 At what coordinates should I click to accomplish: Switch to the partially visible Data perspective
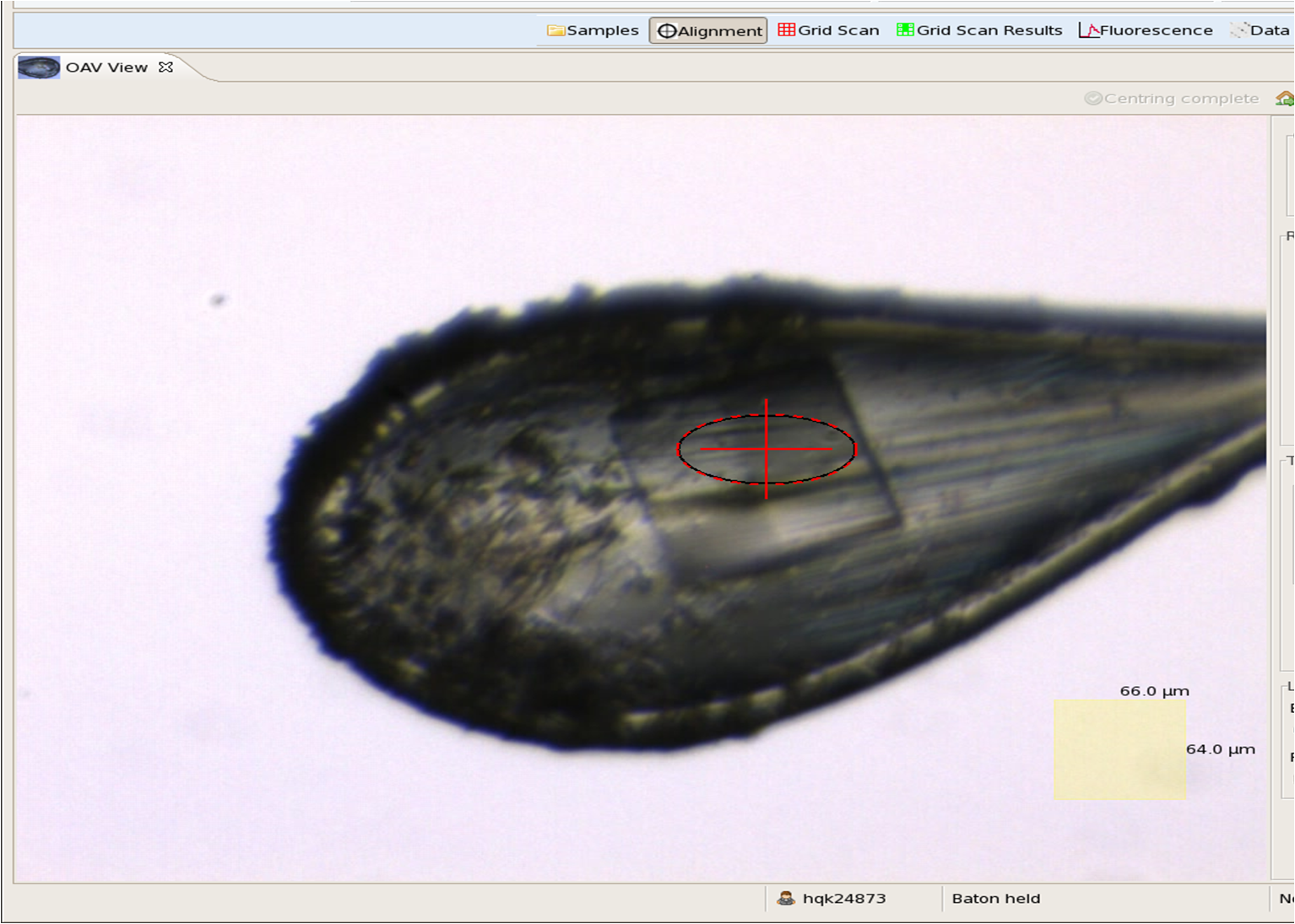pyautogui.click(x=1262, y=30)
